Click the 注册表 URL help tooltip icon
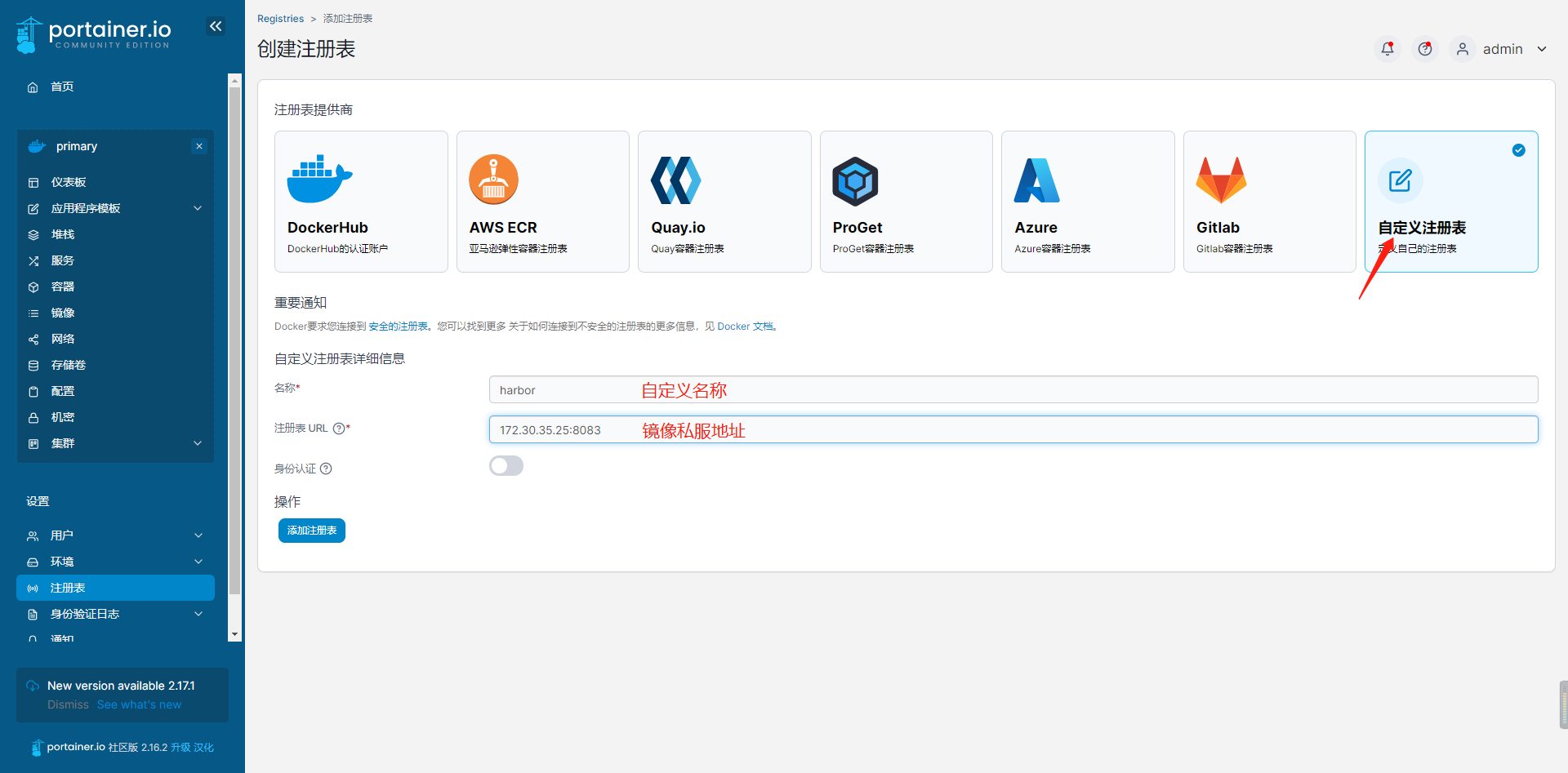 click(x=339, y=429)
